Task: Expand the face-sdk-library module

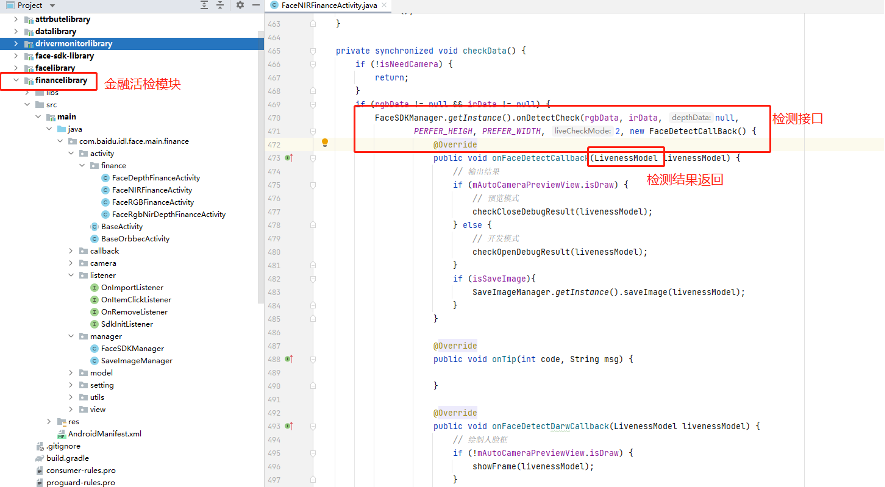Action: (x=16, y=56)
